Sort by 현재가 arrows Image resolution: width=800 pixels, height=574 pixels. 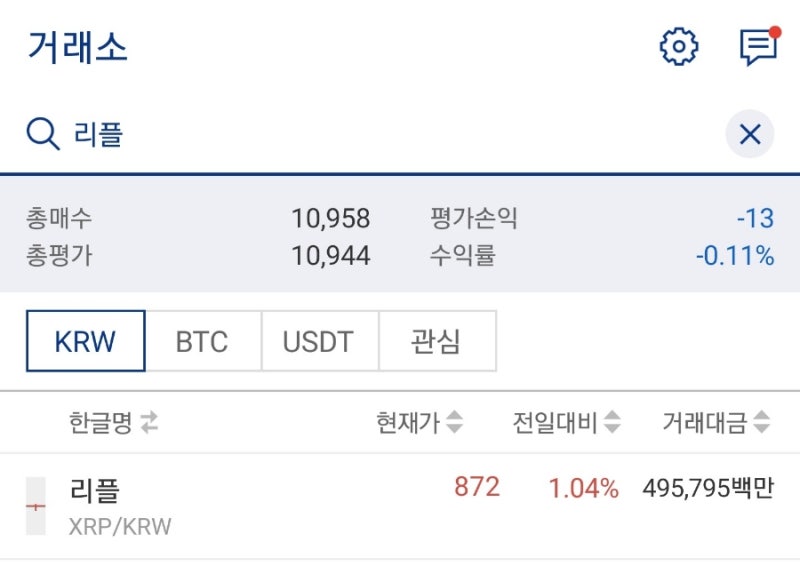pos(455,422)
